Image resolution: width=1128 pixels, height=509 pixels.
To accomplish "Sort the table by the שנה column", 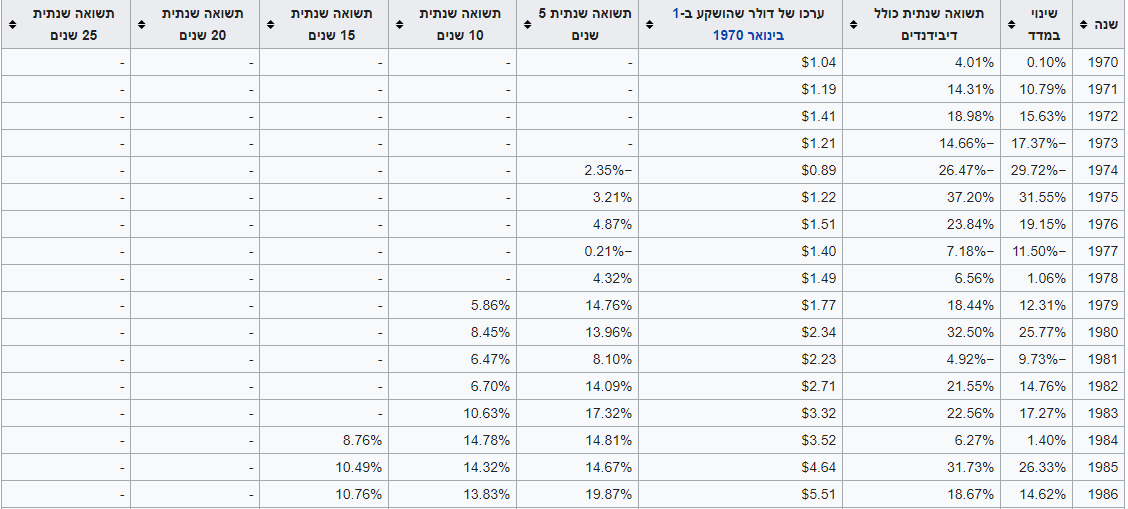I will tap(1083, 25).
